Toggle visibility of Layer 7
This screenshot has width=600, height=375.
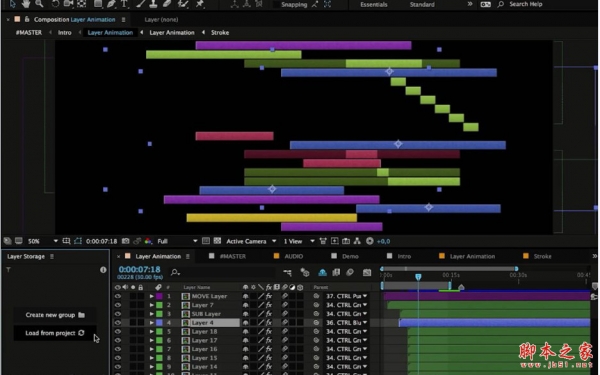click(x=117, y=305)
